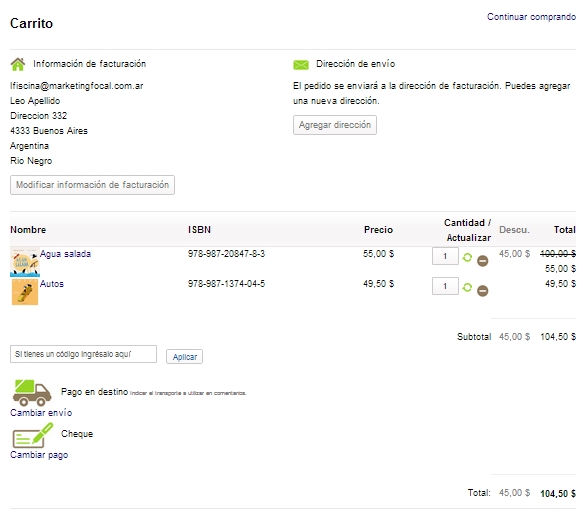The image size is (583, 513).
Task: Open the Autos book cover thumbnail
Action: pos(25,292)
